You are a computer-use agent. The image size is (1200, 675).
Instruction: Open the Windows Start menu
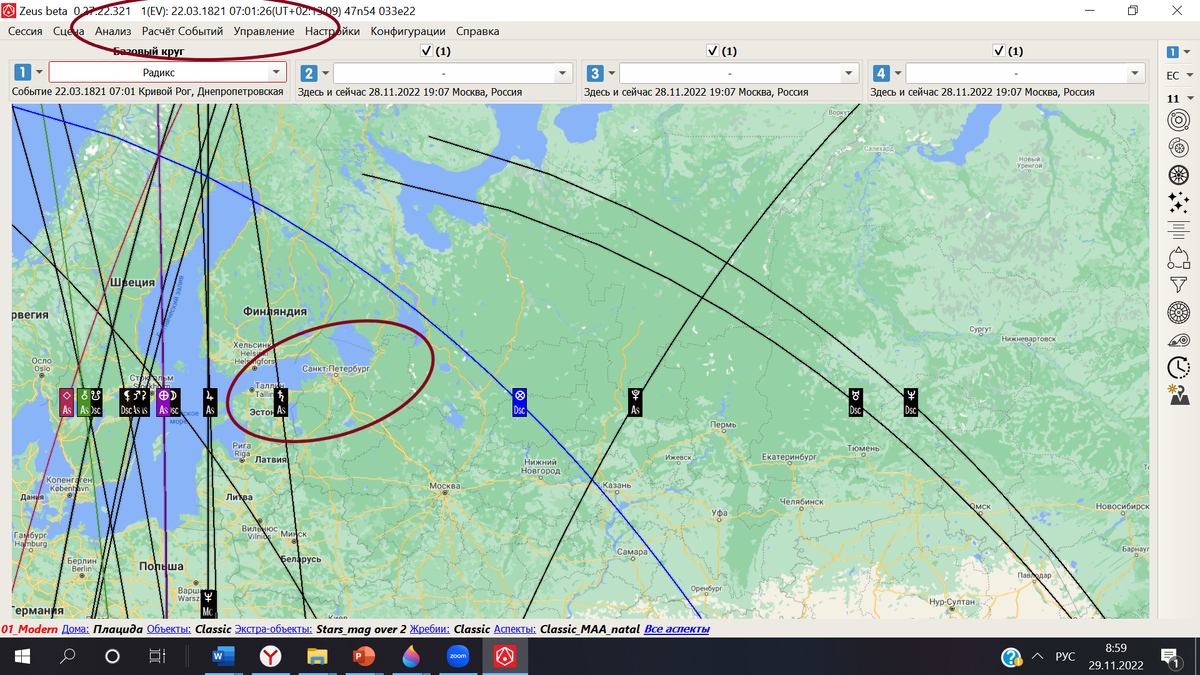(22, 657)
